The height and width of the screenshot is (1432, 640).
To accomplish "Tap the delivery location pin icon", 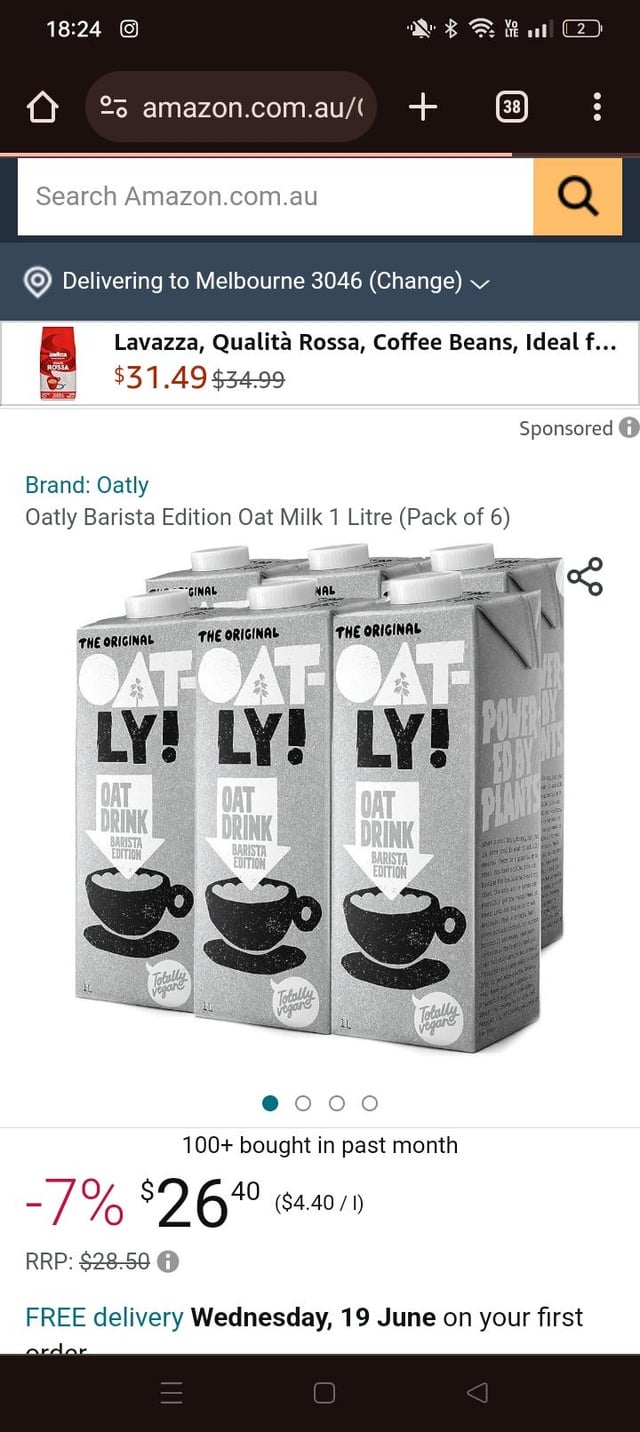I will [x=37, y=281].
